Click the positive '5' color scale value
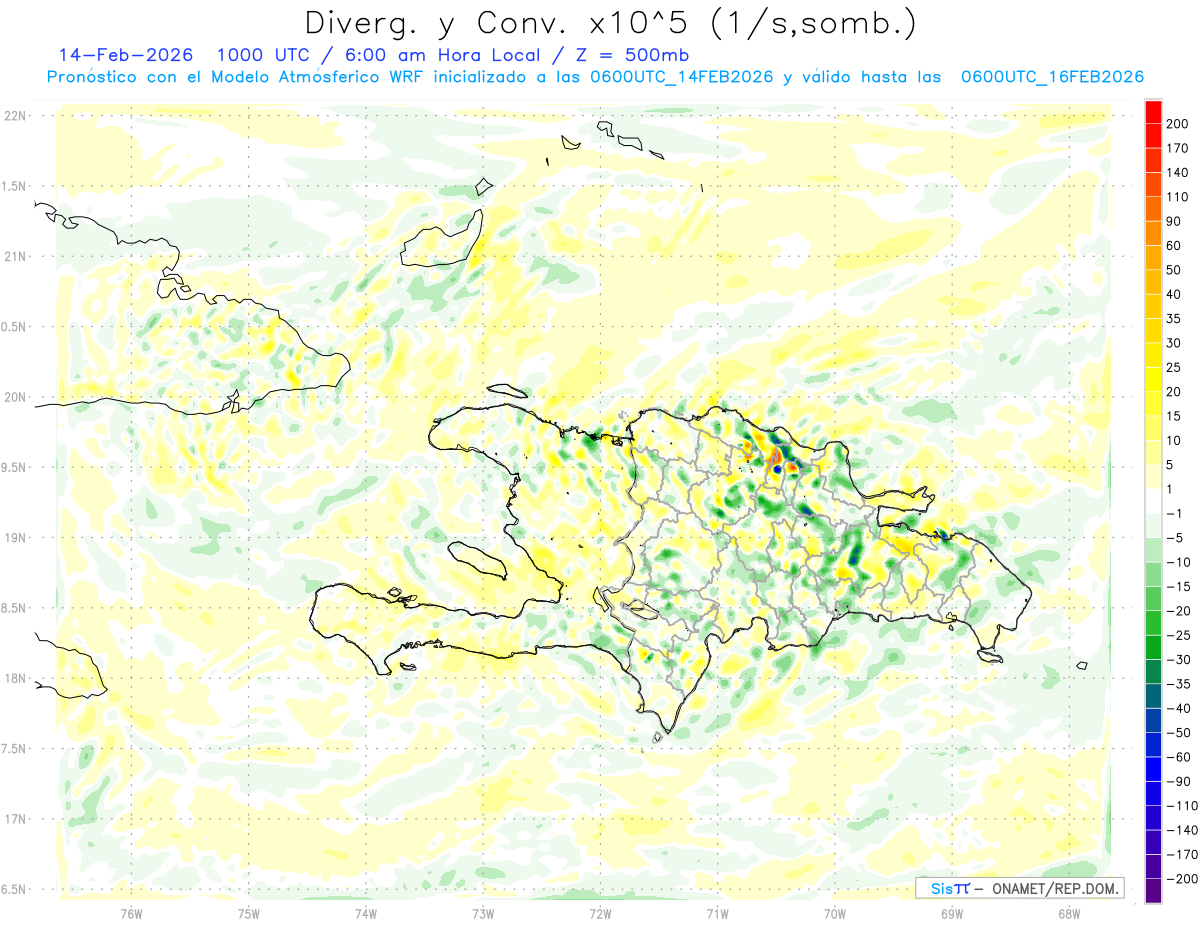The height and width of the screenshot is (927, 1200). coord(1171,465)
